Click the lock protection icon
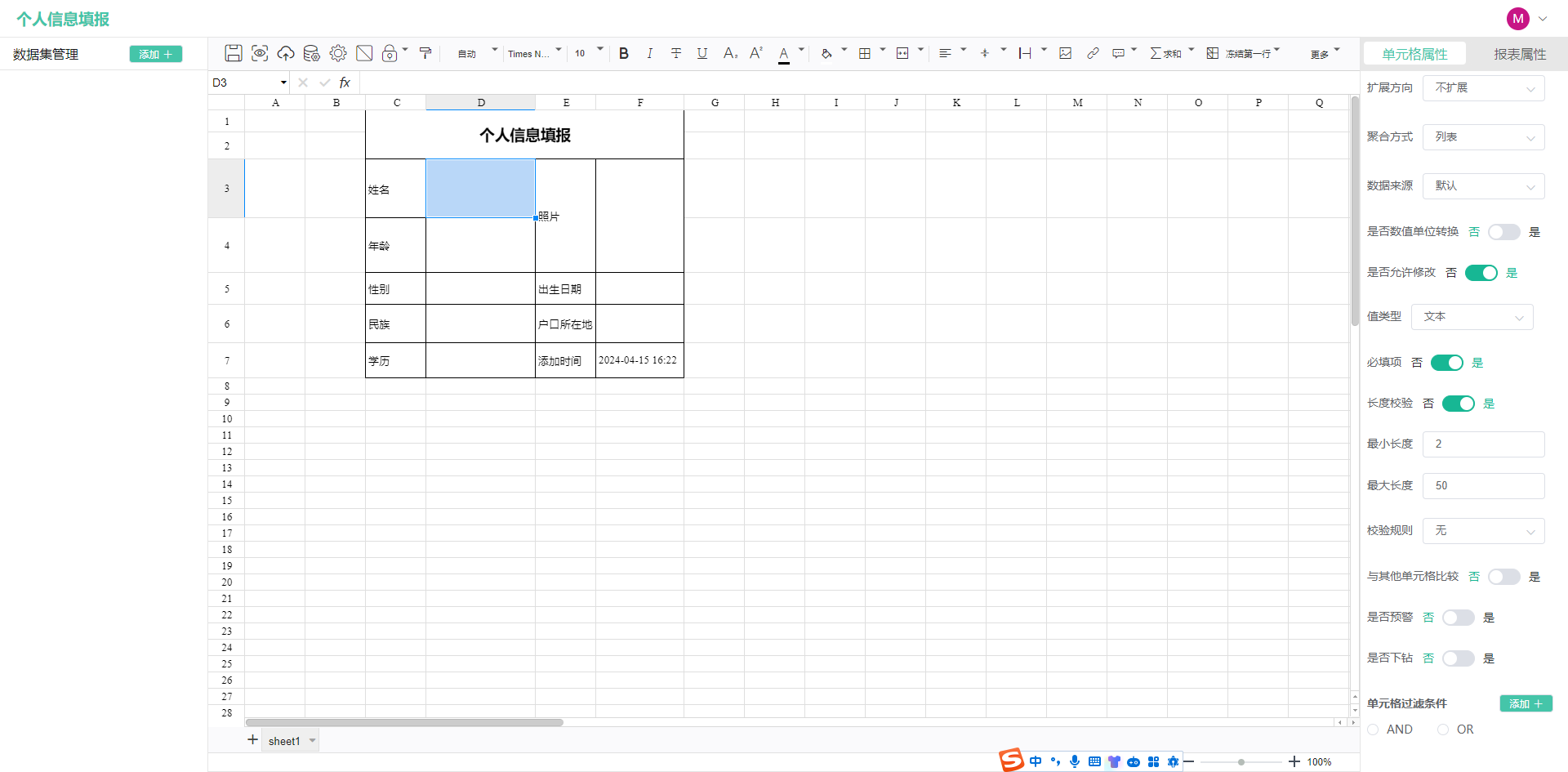This screenshot has height=772, width=1568. point(390,53)
